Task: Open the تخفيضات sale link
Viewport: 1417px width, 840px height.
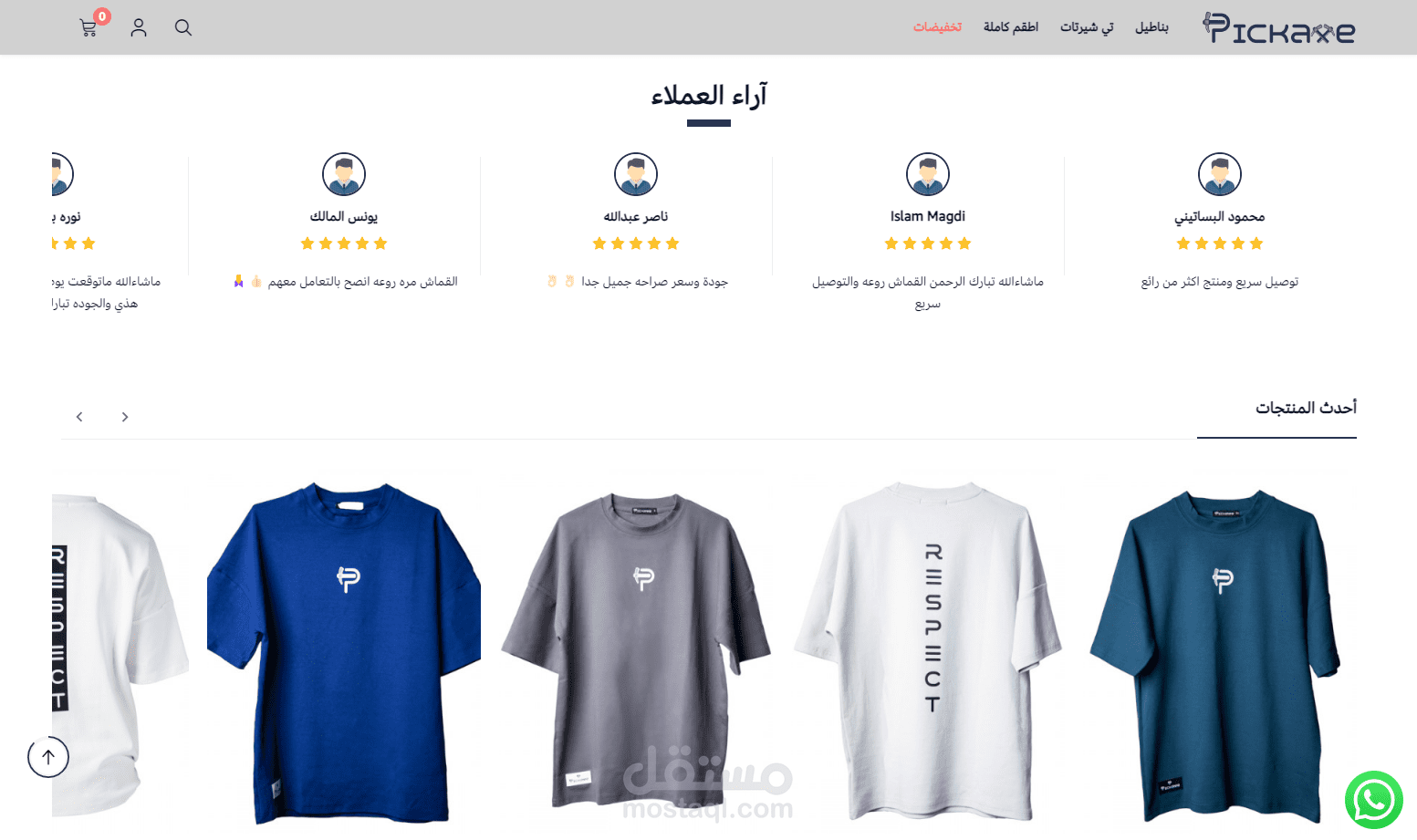Action: coord(938,27)
